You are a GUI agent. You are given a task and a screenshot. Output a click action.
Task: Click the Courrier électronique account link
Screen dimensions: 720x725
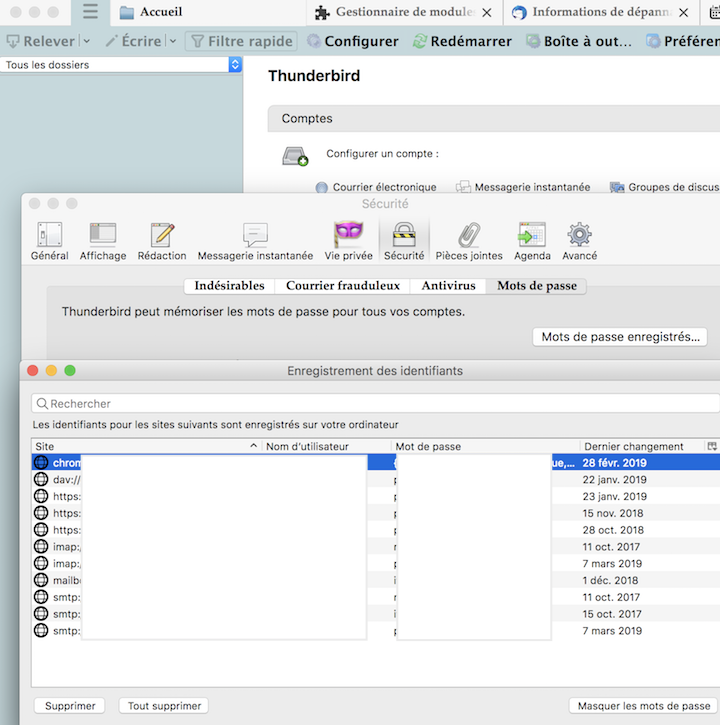(x=376, y=187)
